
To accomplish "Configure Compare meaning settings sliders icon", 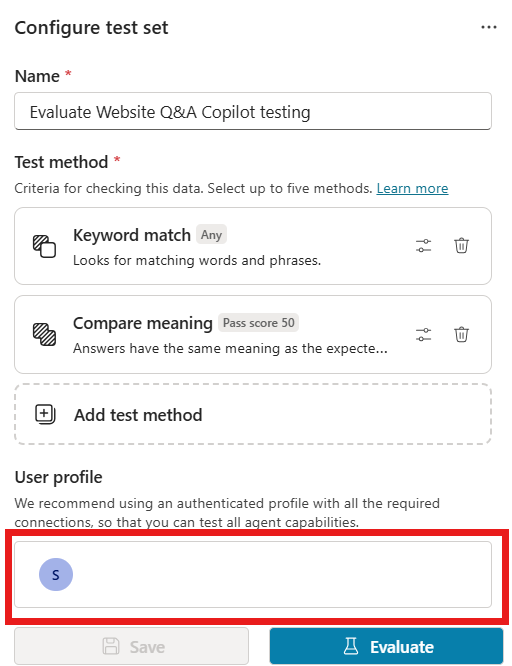I will (x=423, y=334).
